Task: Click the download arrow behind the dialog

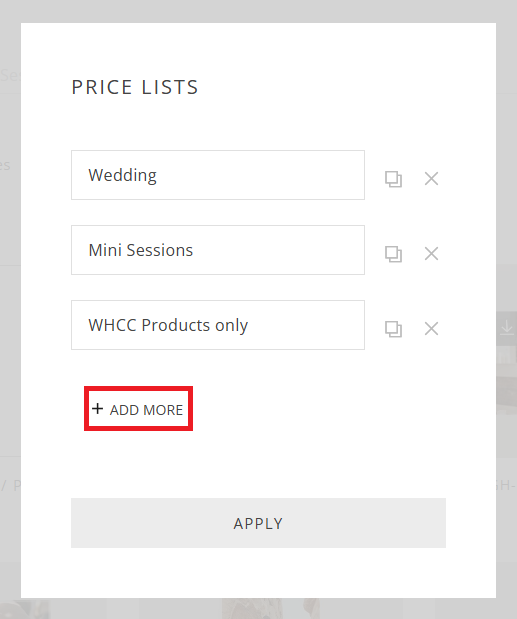Action: point(507,328)
